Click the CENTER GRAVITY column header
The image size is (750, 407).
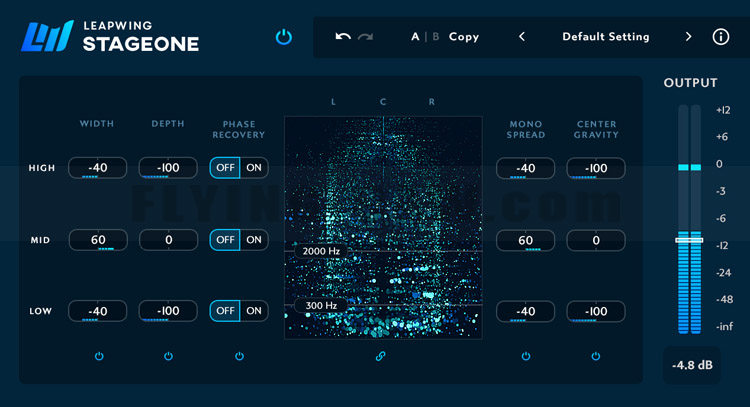pyautogui.click(x=596, y=129)
